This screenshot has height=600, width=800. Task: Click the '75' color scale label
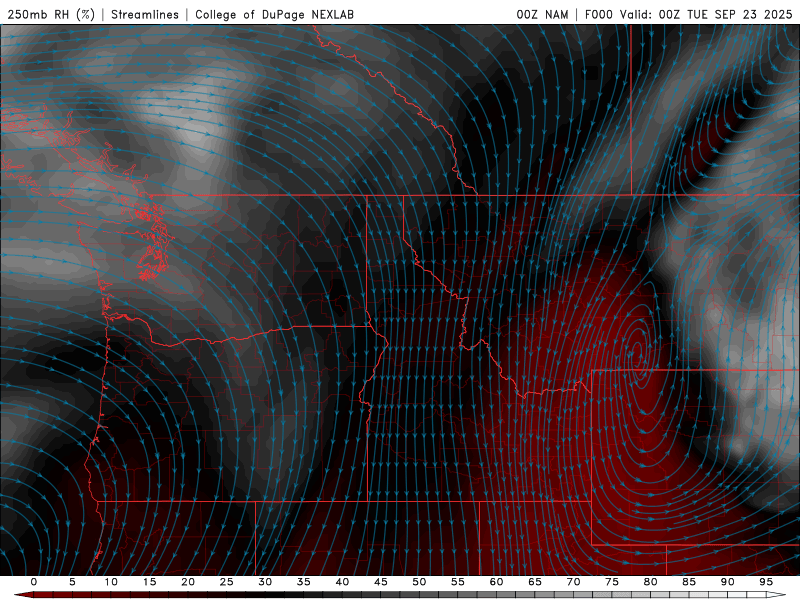coord(612,582)
